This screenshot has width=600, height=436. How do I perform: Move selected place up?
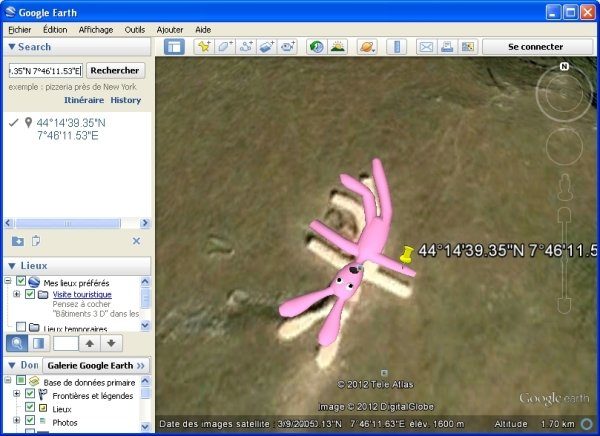[x=90, y=343]
